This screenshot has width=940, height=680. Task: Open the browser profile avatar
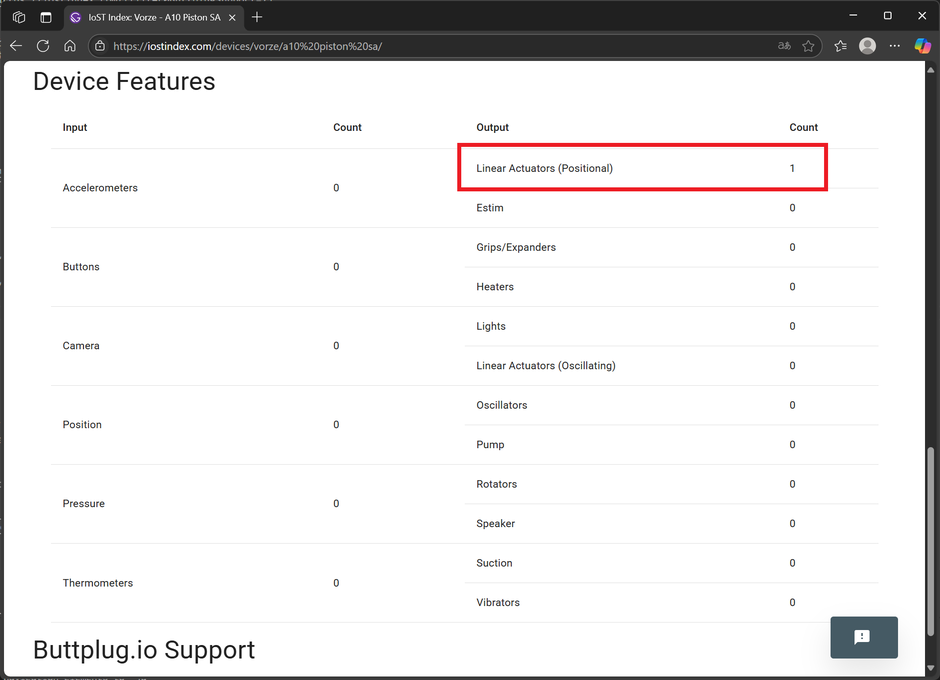pos(867,46)
